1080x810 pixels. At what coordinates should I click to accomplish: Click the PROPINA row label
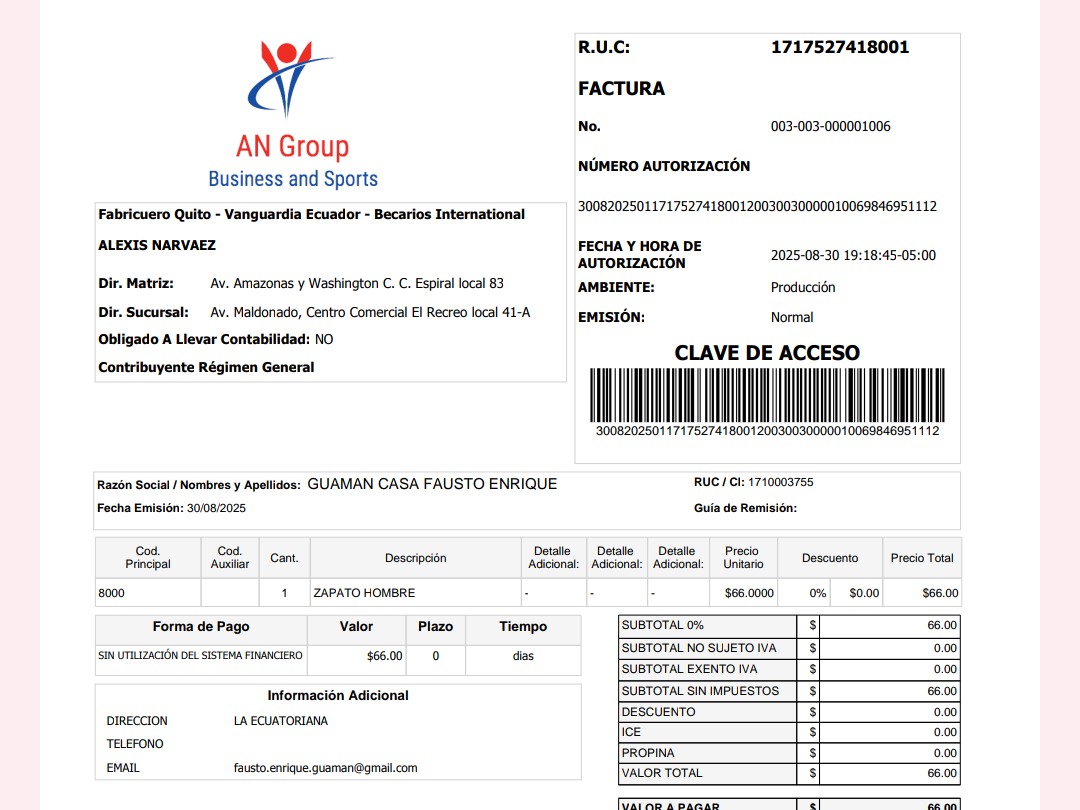point(647,753)
